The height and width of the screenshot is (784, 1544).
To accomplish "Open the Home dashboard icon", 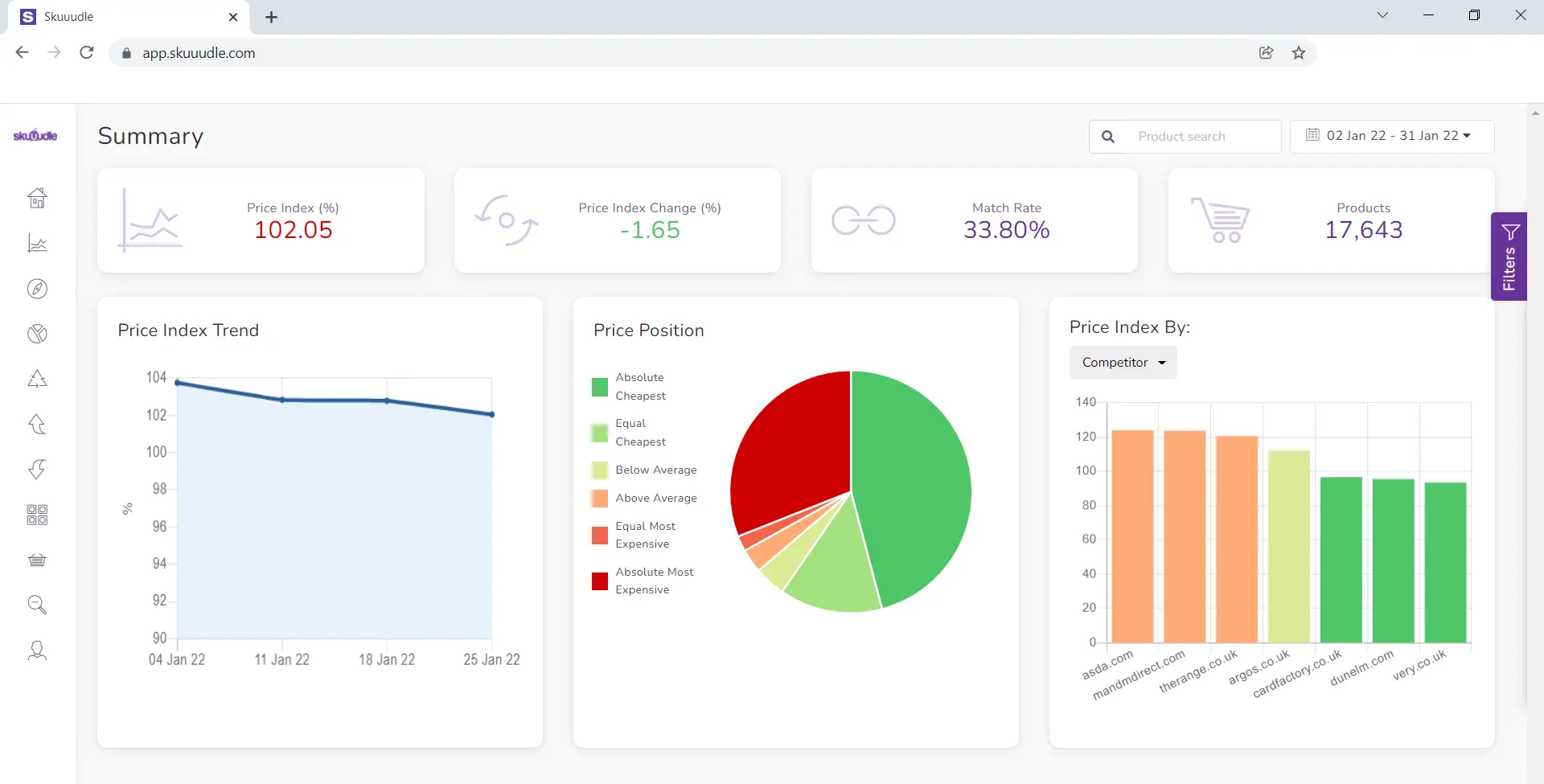I will pyautogui.click(x=37, y=199).
